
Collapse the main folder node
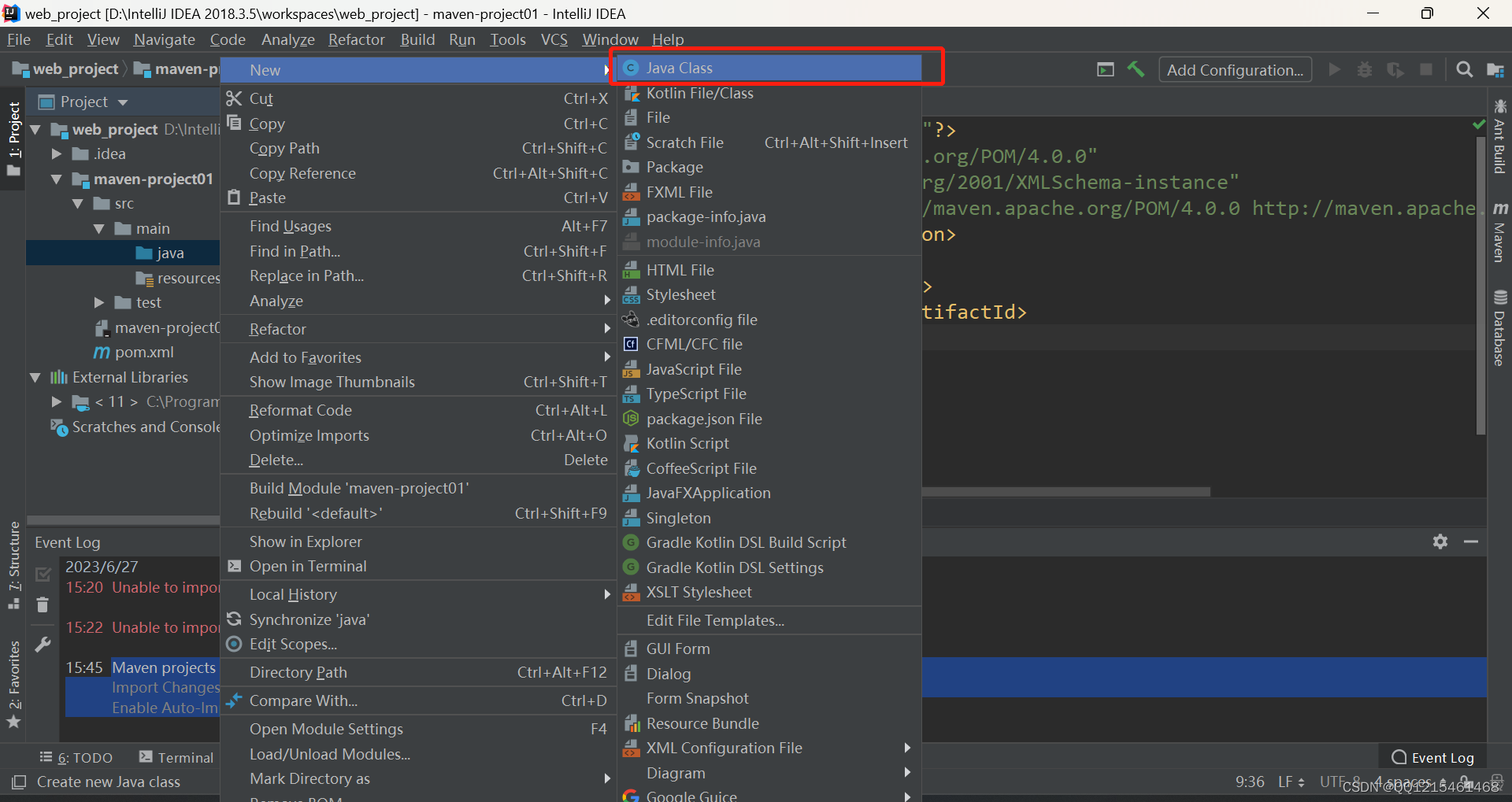pos(99,229)
